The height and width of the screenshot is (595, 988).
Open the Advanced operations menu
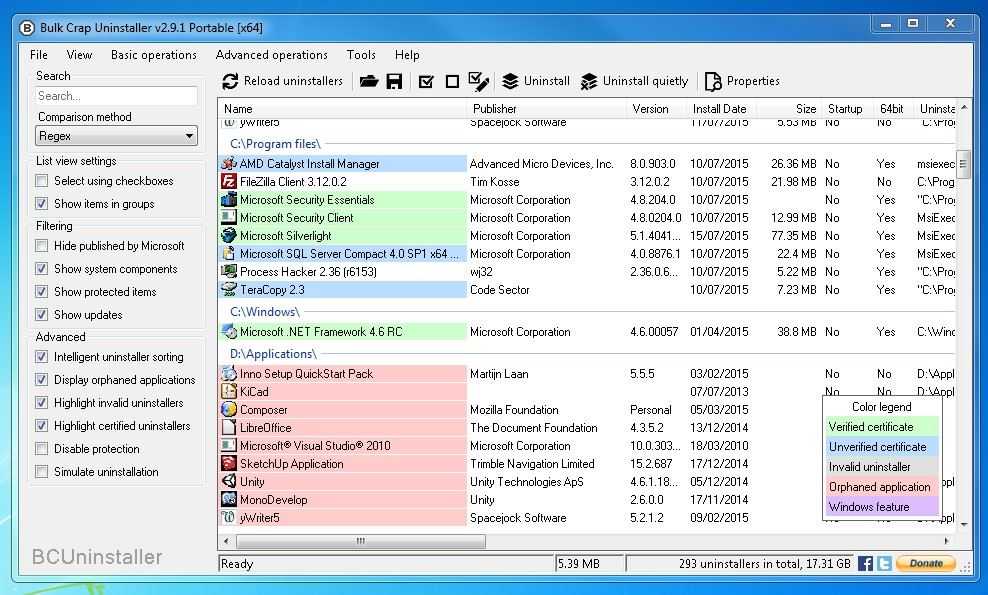(272, 55)
